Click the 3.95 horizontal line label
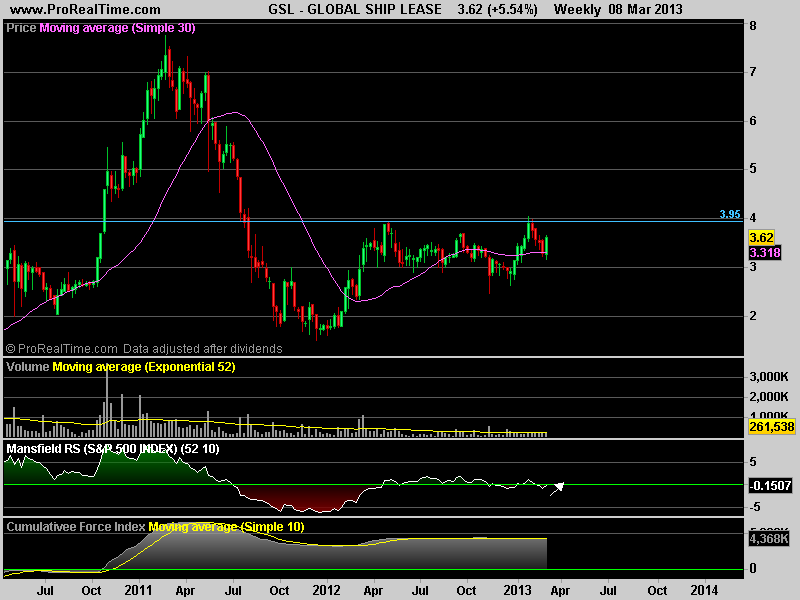The height and width of the screenshot is (600, 800). 730,214
